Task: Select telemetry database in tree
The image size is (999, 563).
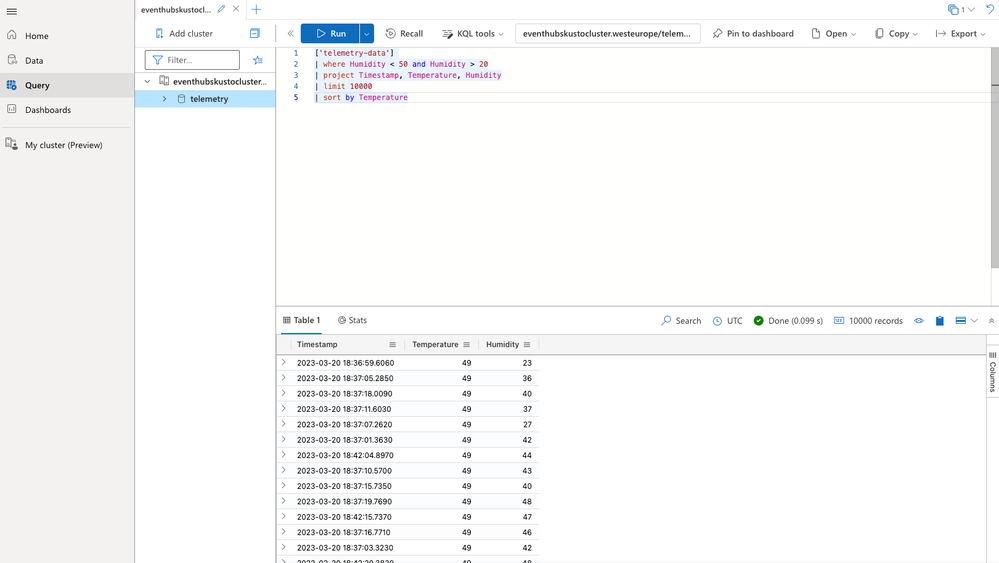Action: (209, 99)
